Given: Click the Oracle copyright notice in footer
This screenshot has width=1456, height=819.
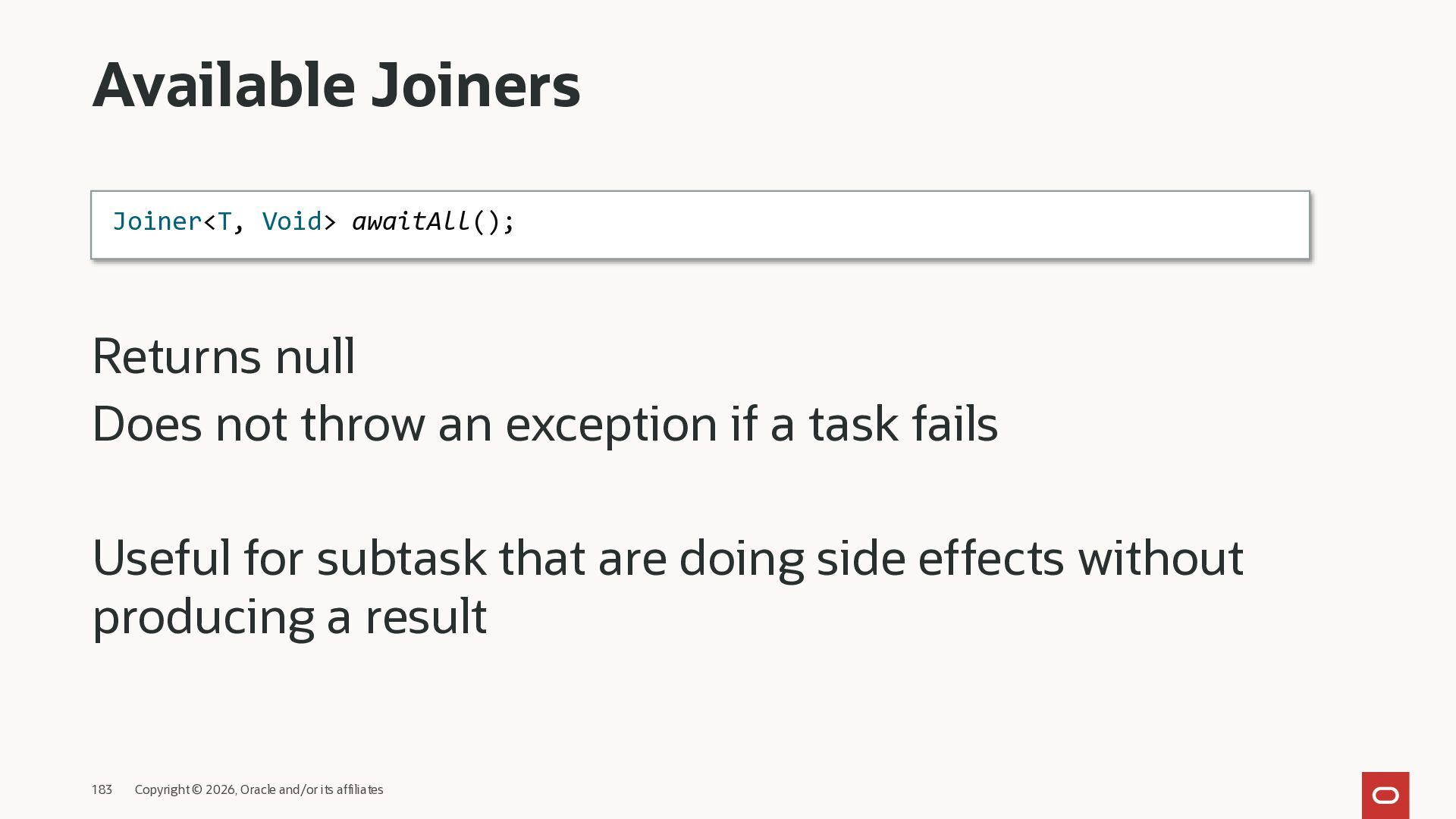Looking at the screenshot, I should 259,789.
